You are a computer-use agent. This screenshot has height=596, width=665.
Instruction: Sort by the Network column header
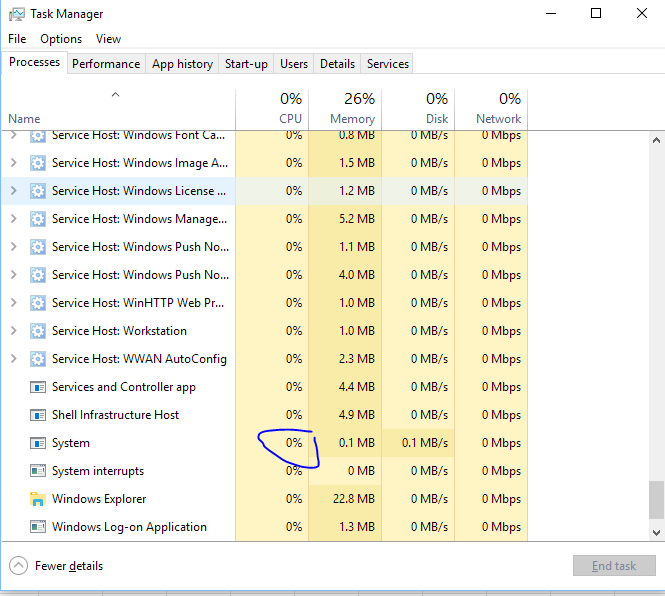(x=491, y=109)
